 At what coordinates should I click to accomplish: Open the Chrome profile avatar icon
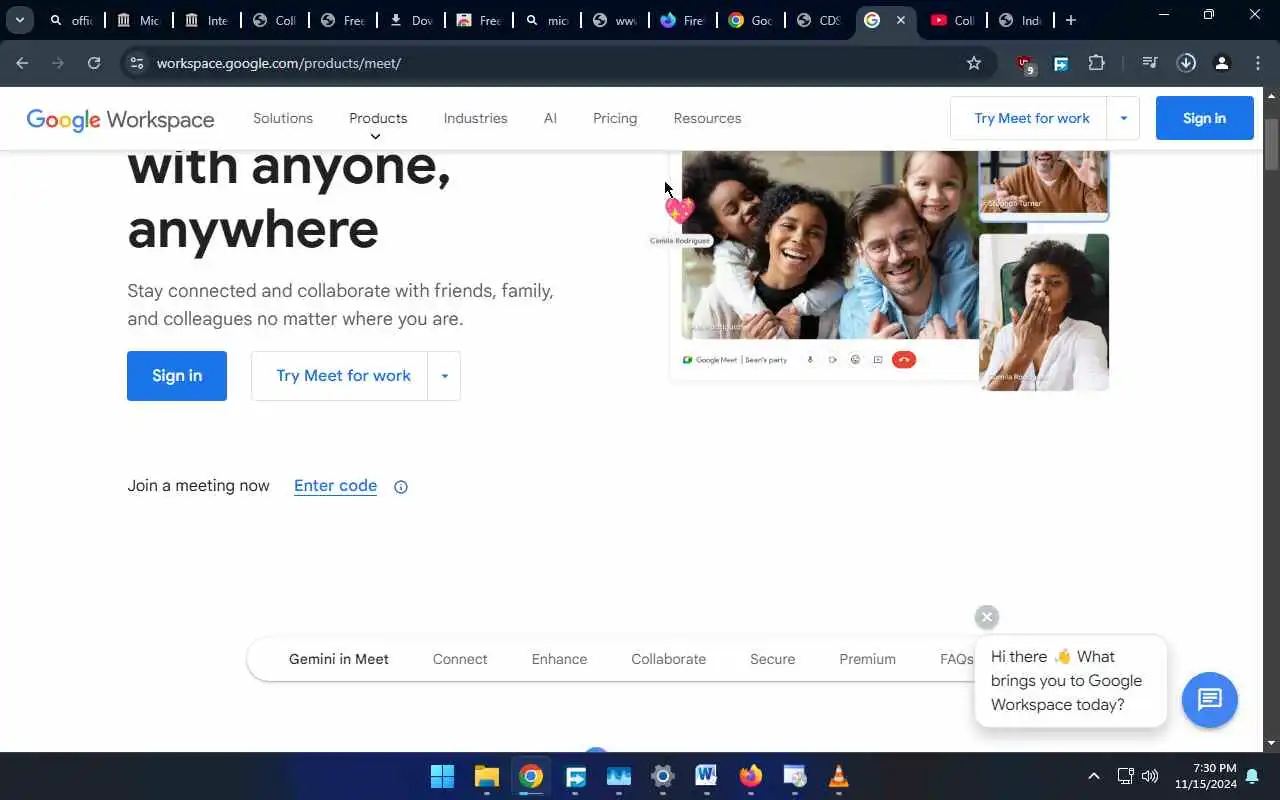[1222, 63]
